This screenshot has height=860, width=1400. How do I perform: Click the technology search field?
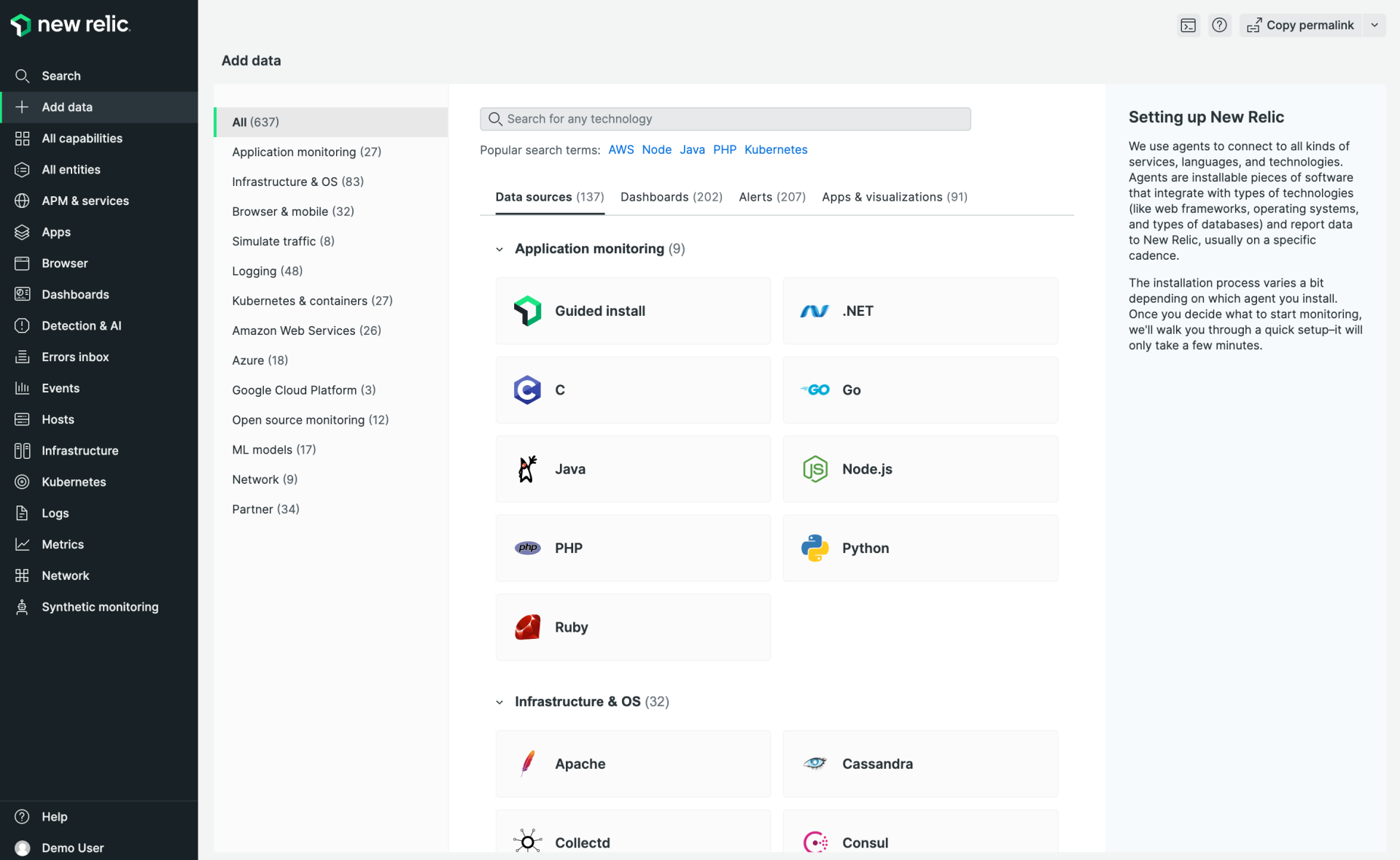click(725, 118)
